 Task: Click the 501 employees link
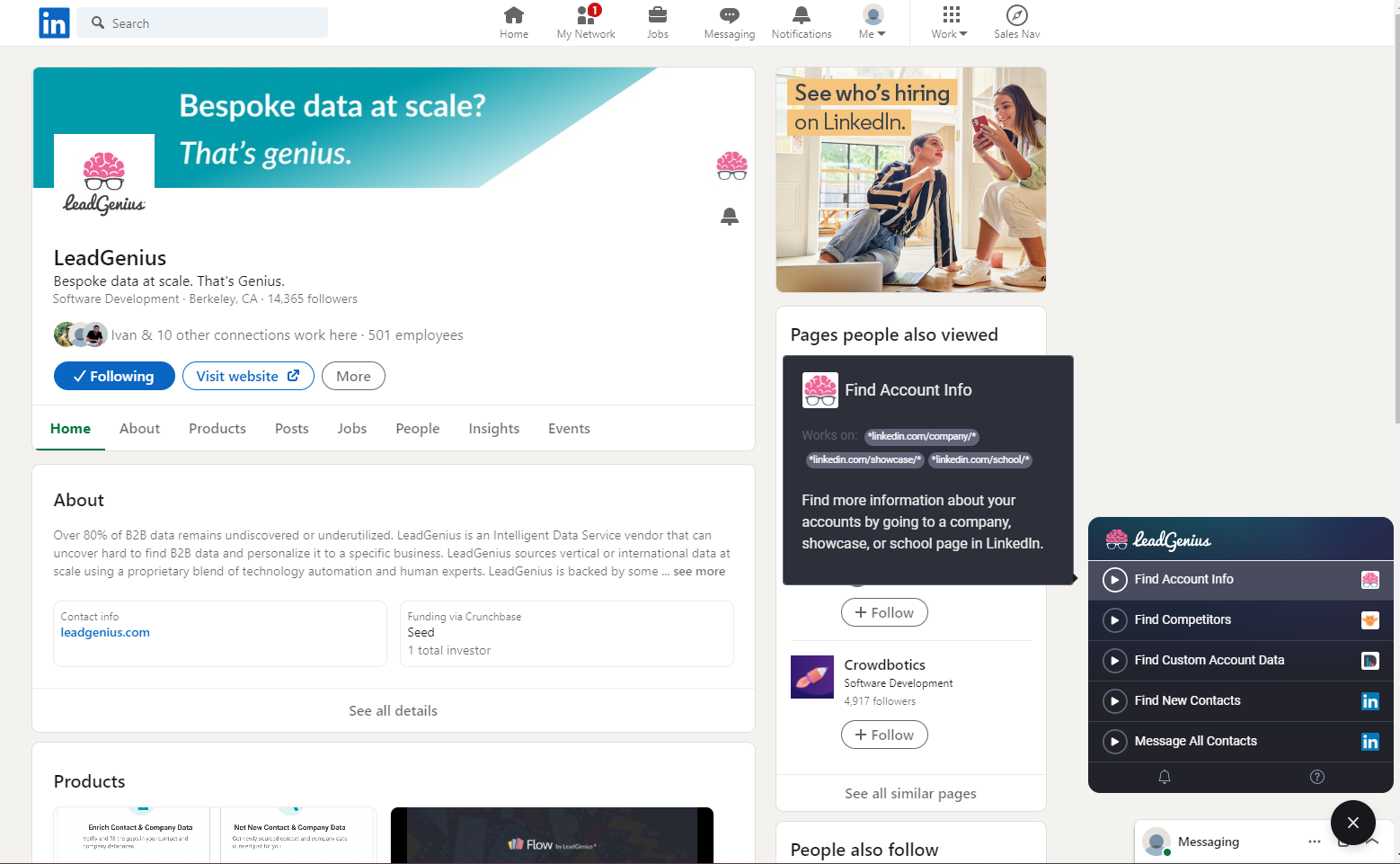[415, 334]
